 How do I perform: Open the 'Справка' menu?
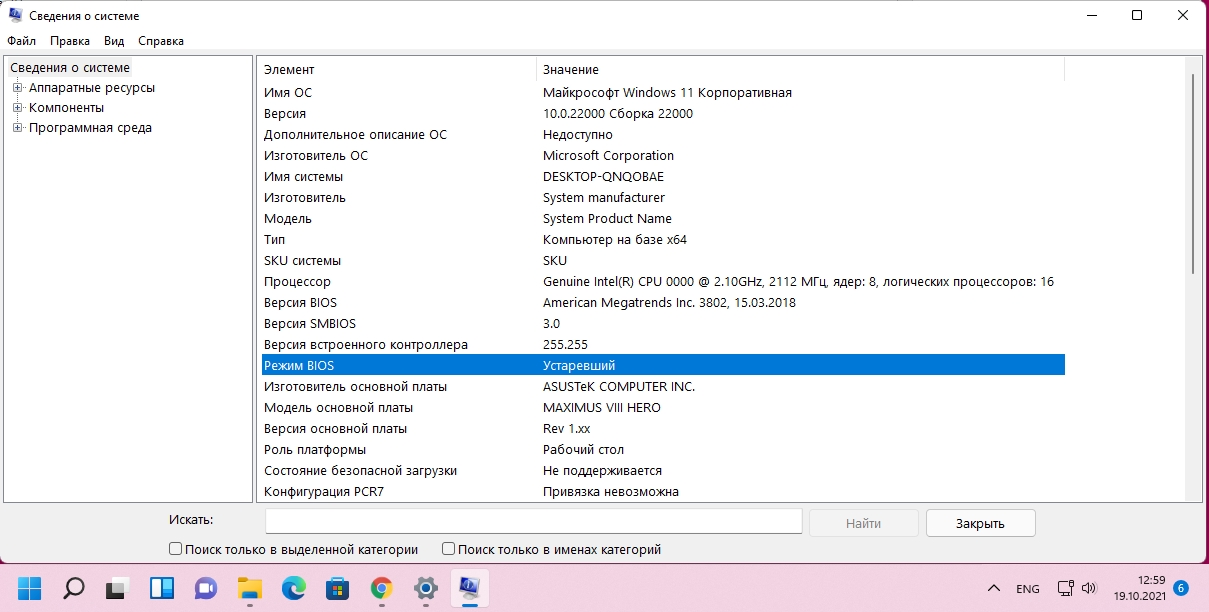[161, 41]
